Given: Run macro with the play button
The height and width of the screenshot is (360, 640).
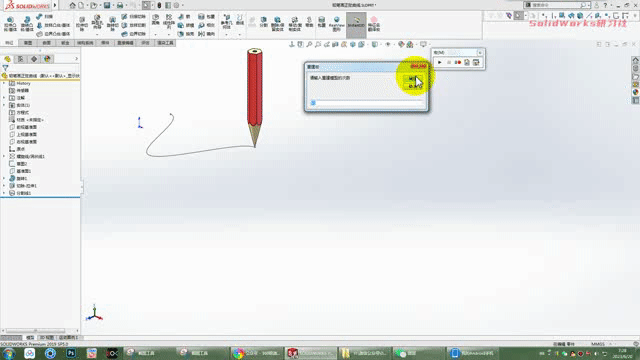Looking at the screenshot, I should 440,62.
